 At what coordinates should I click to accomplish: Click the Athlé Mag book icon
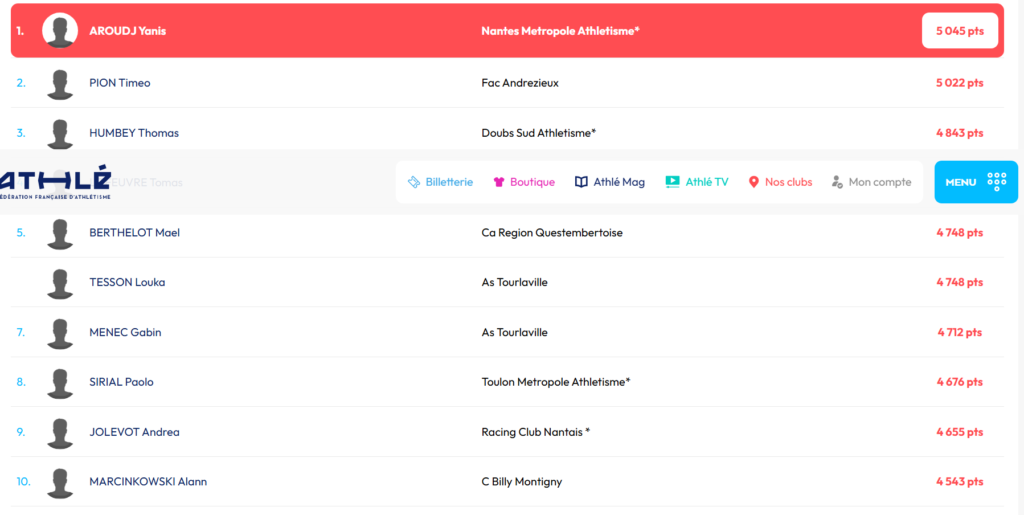[581, 182]
